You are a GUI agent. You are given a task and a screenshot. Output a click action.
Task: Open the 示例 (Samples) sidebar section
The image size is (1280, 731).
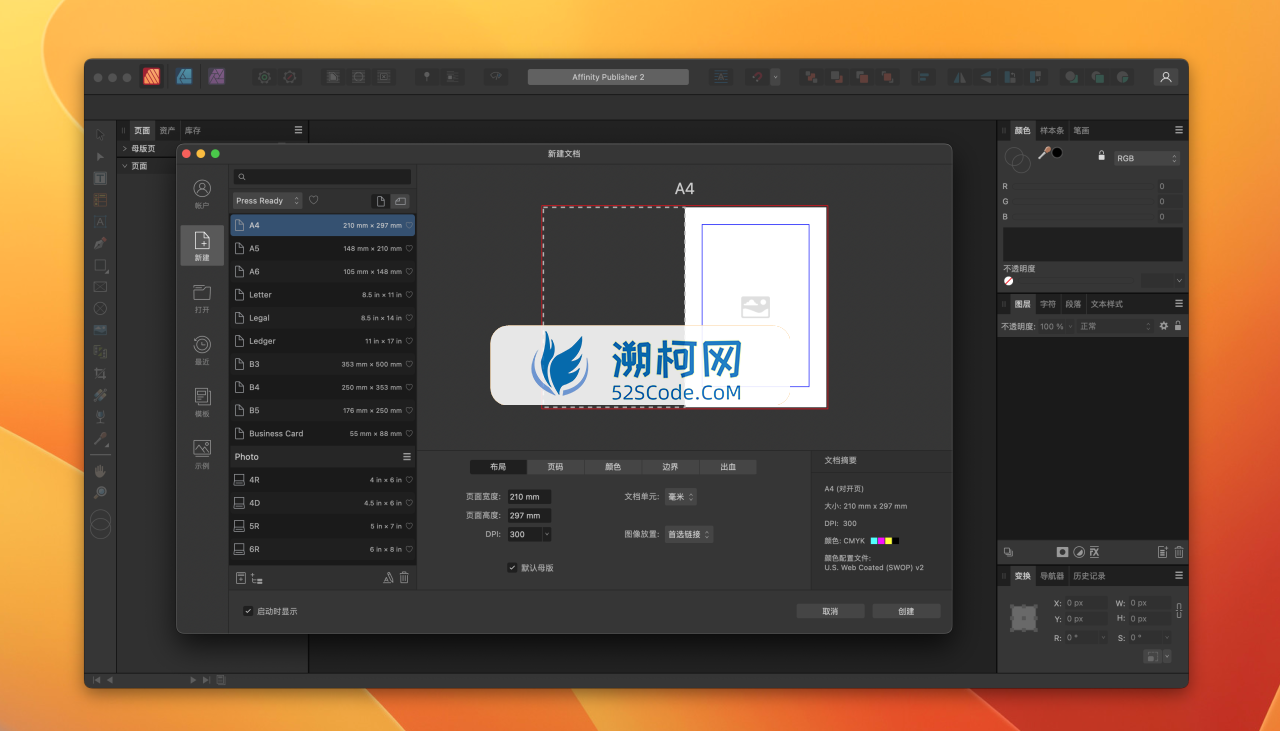coord(202,454)
